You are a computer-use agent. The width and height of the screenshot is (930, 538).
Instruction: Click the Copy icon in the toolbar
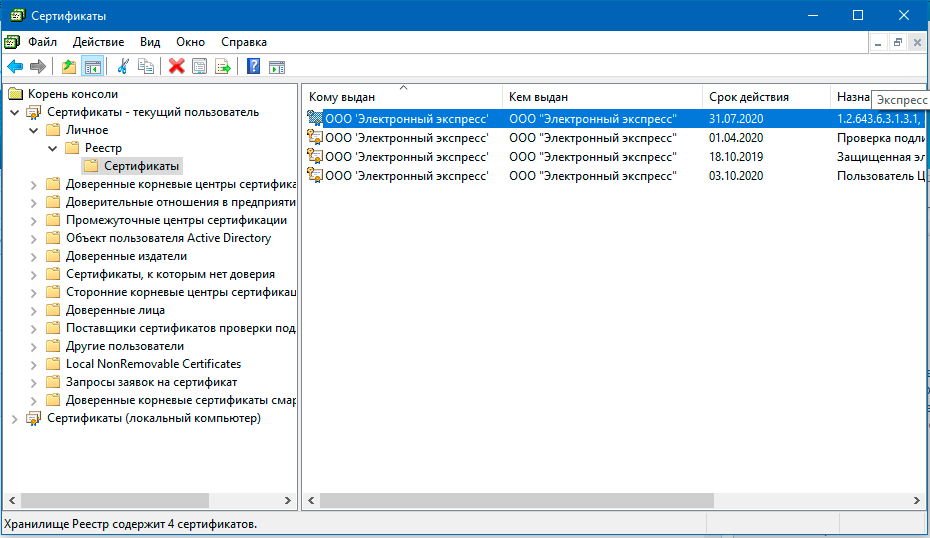tap(146, 67)
